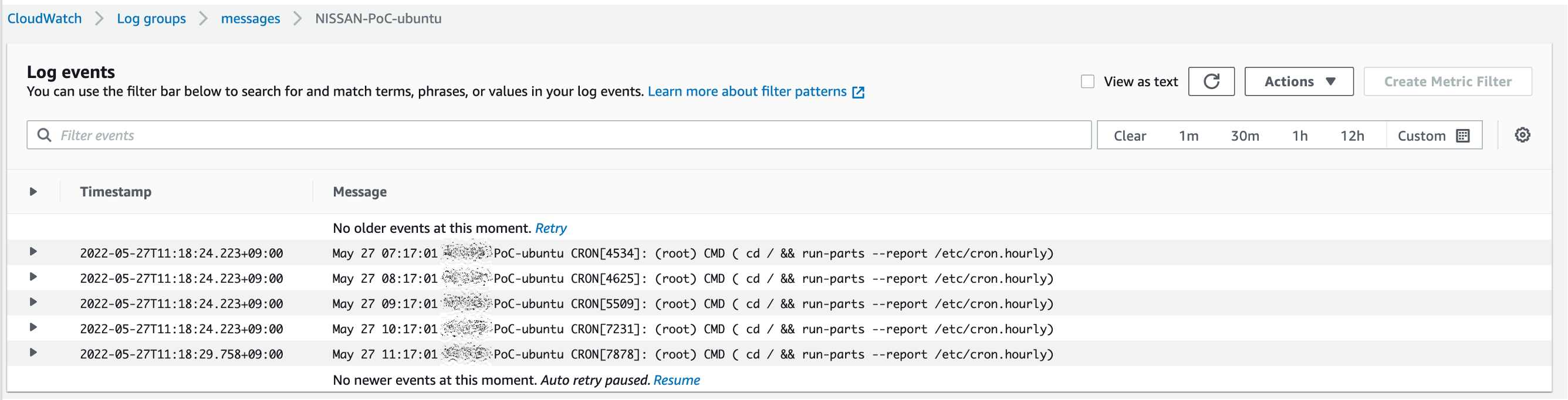Enable the View as text checkbox

click(x=1088, y=82)
